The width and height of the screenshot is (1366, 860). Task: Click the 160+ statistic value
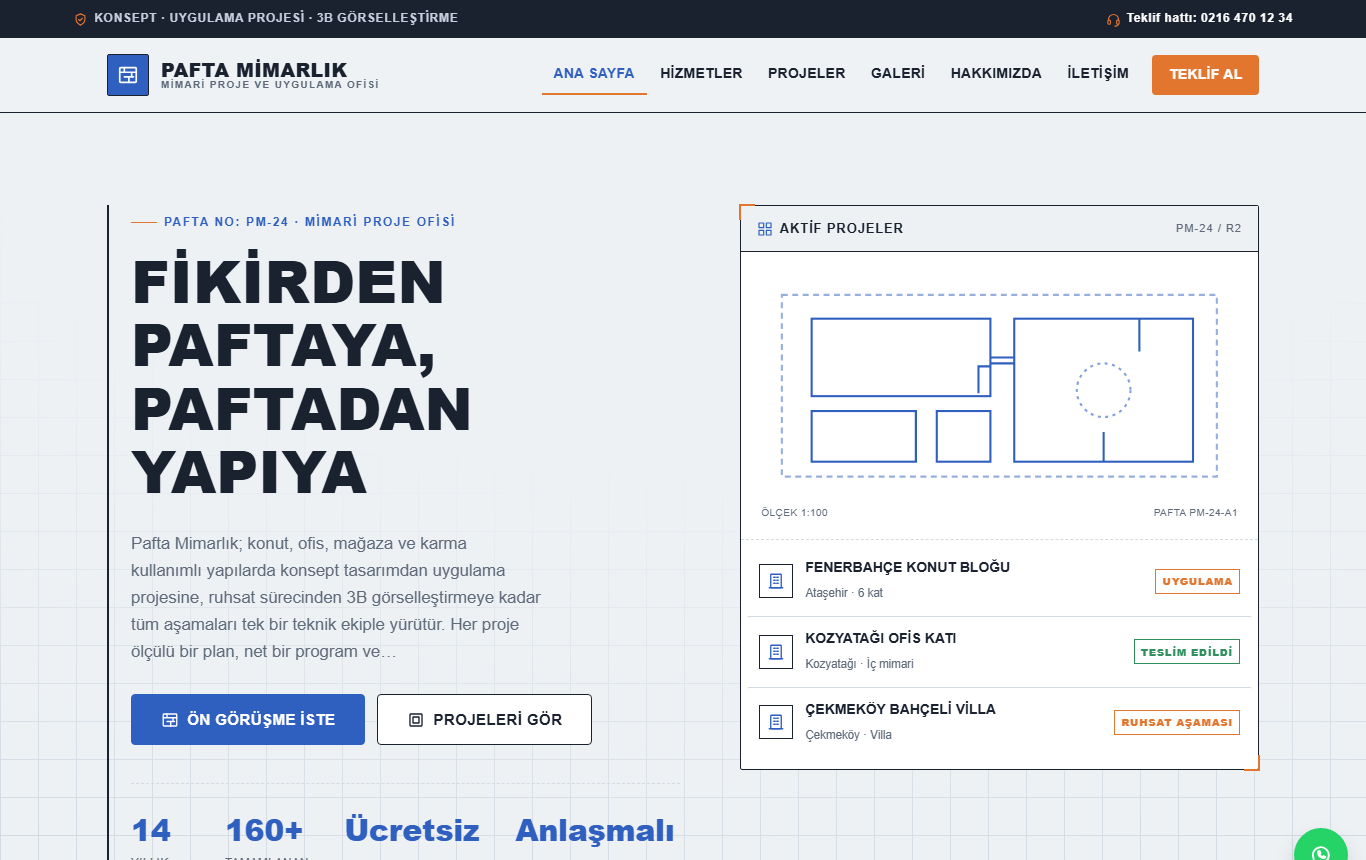coord(264,831)
